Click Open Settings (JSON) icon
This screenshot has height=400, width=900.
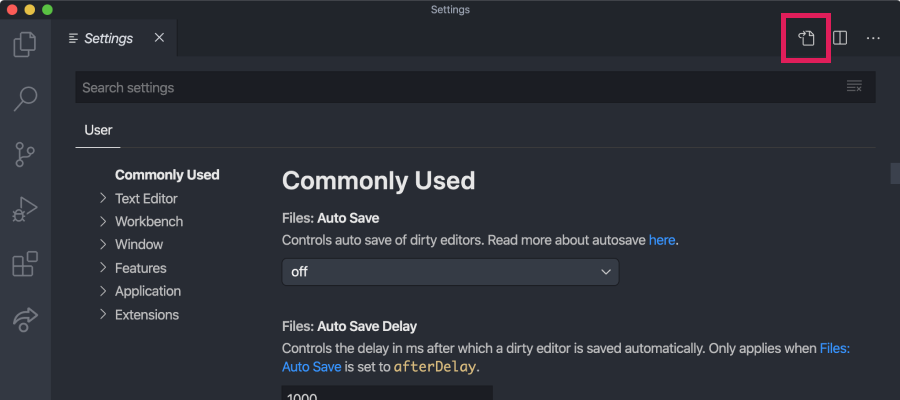coord(806,38)
